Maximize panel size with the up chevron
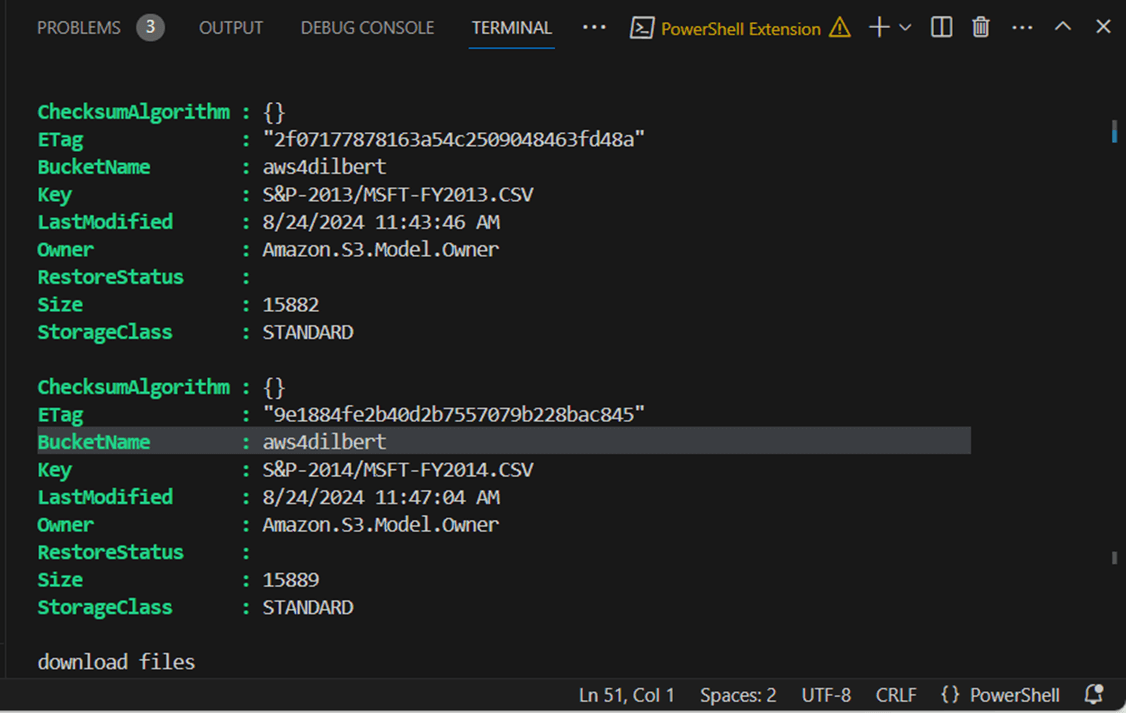 (x=1063, y=28)
